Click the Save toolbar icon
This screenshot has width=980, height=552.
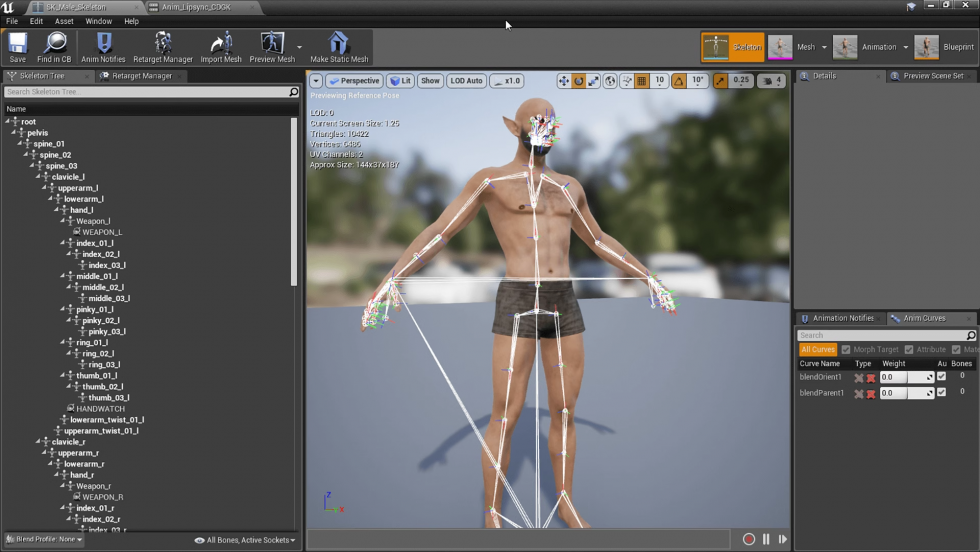18,43
